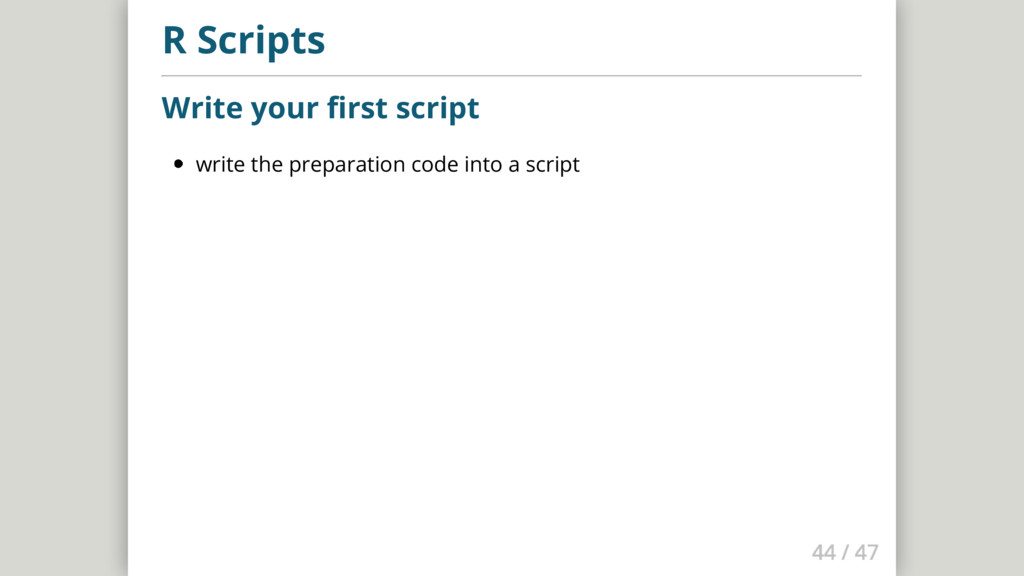Click the word "your" in the subheading
Viewport: 1024px width, 576px height.
click(287, 108)
